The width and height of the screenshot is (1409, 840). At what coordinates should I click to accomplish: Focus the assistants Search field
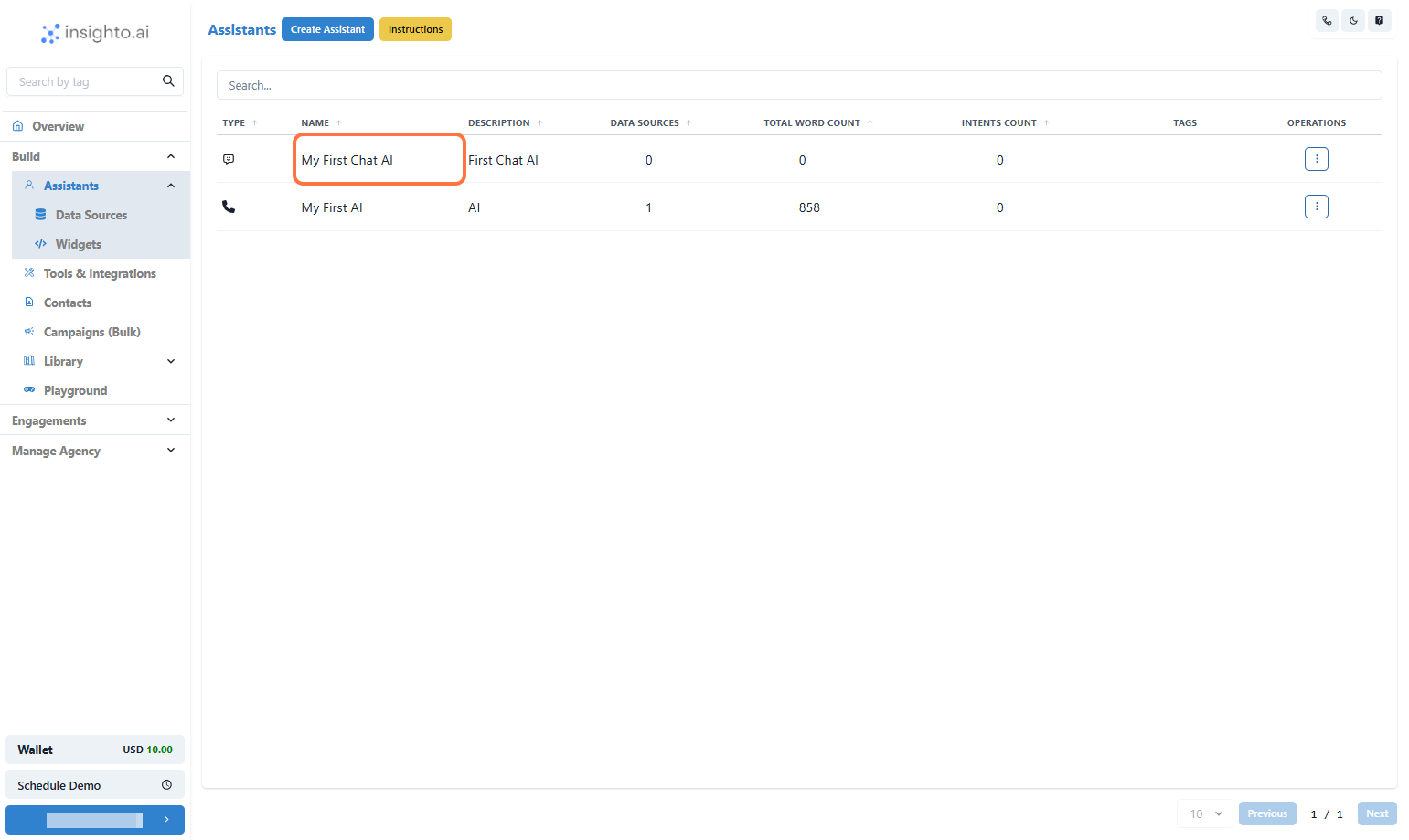tap(799, 85)
